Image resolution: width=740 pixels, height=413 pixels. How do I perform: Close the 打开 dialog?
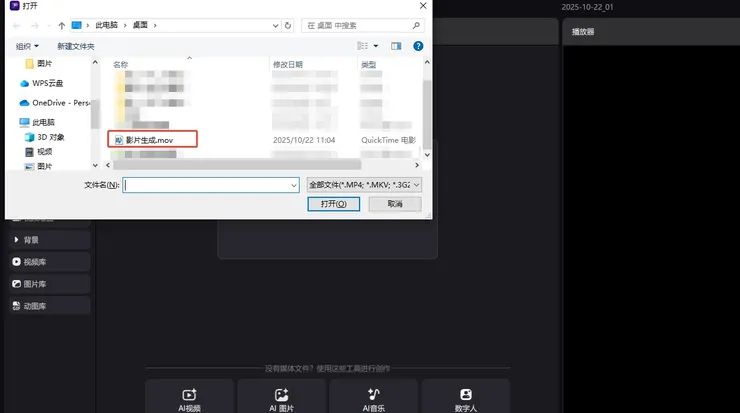click(x=423, y=6)
